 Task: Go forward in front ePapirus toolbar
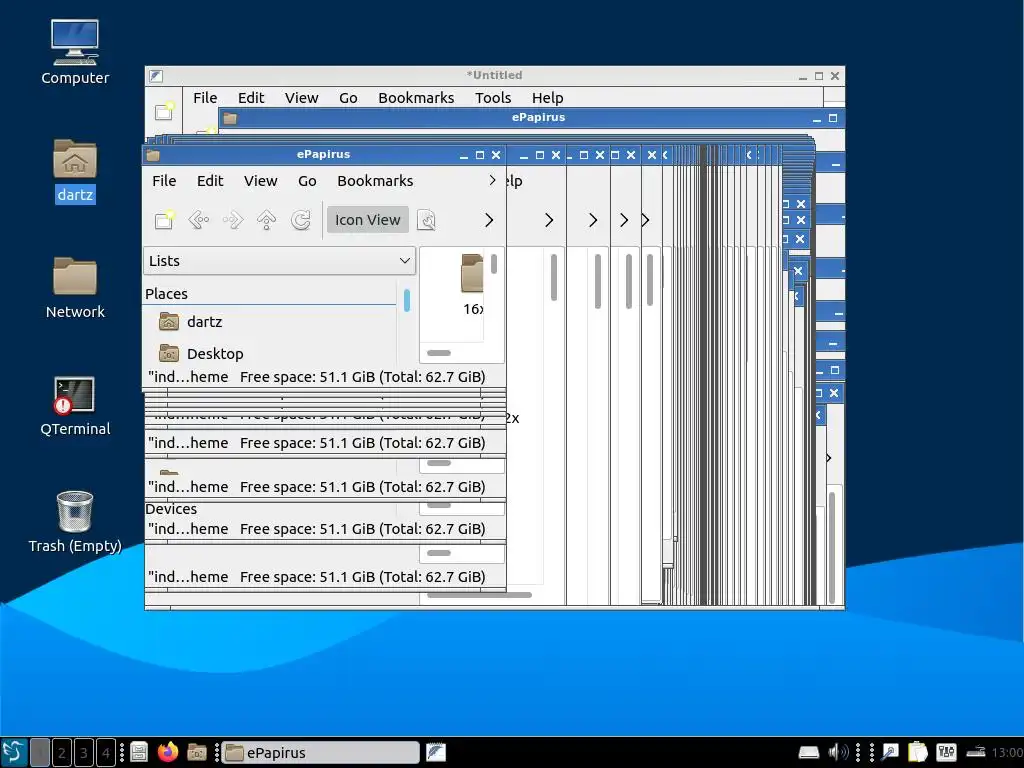[232, 219]
